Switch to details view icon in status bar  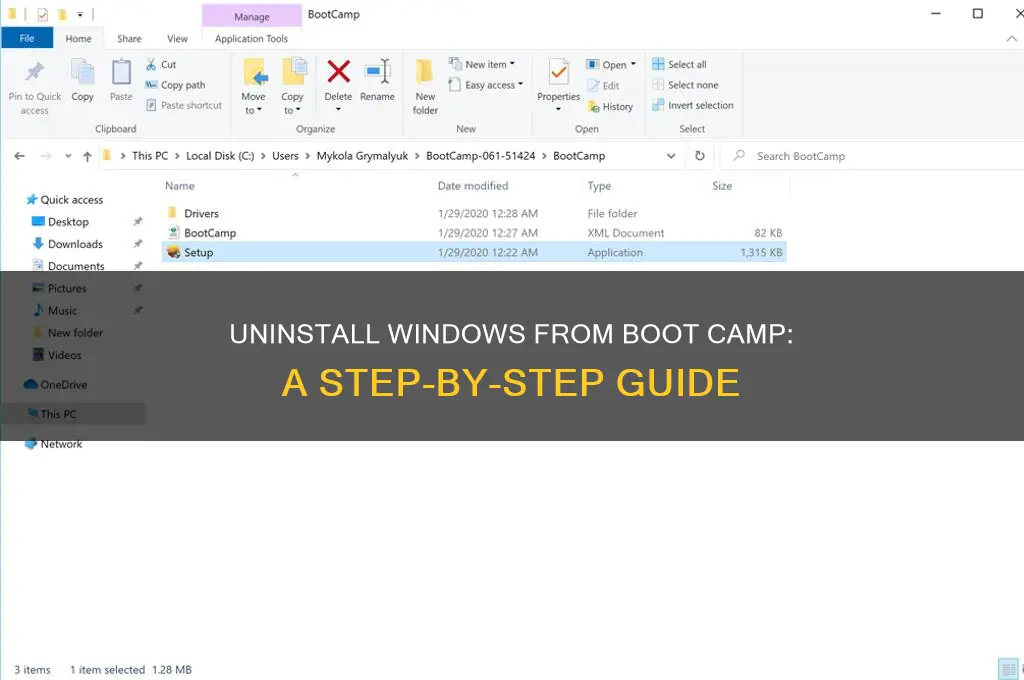point(1008,670)
